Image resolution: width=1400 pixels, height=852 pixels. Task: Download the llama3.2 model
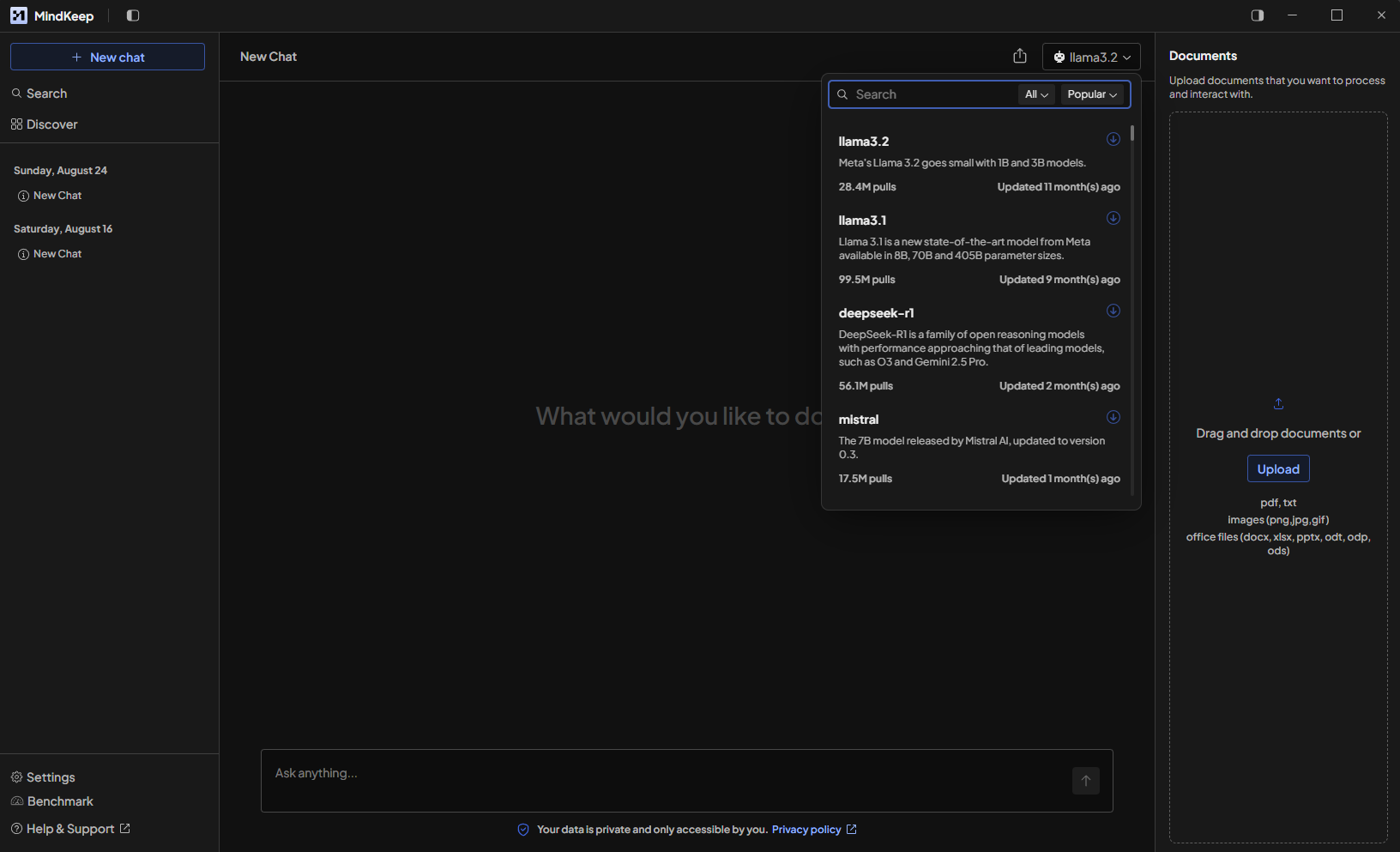pyautogui.click(x=1113, y=139)
